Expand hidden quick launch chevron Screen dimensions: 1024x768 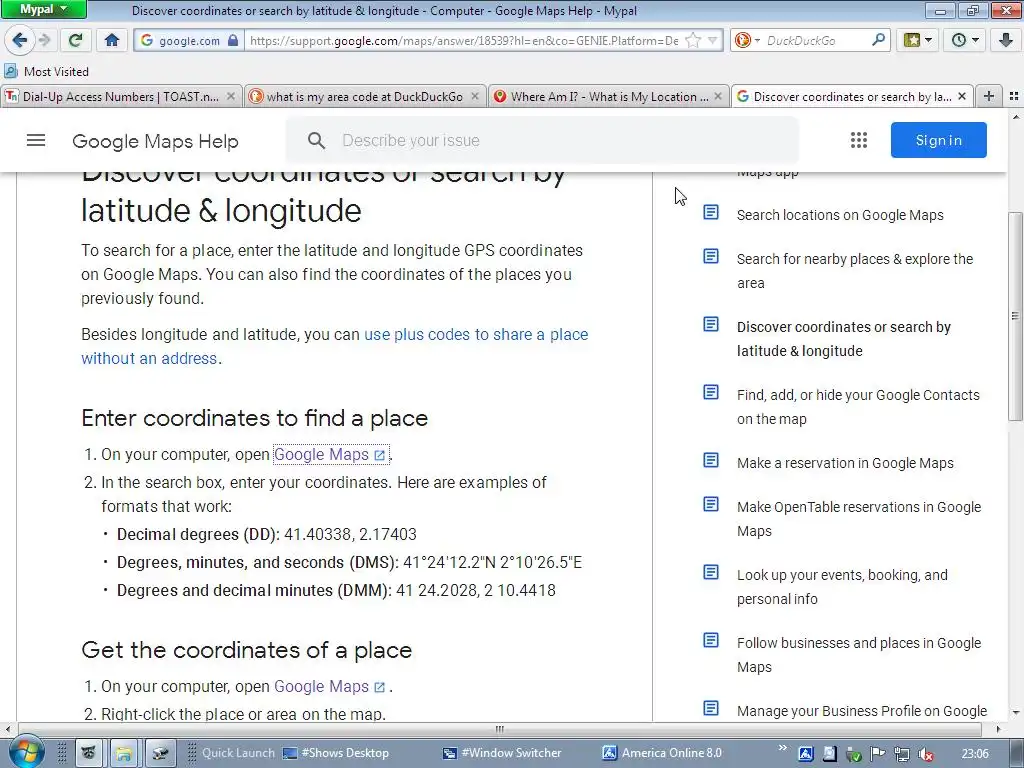pos(782,747)
